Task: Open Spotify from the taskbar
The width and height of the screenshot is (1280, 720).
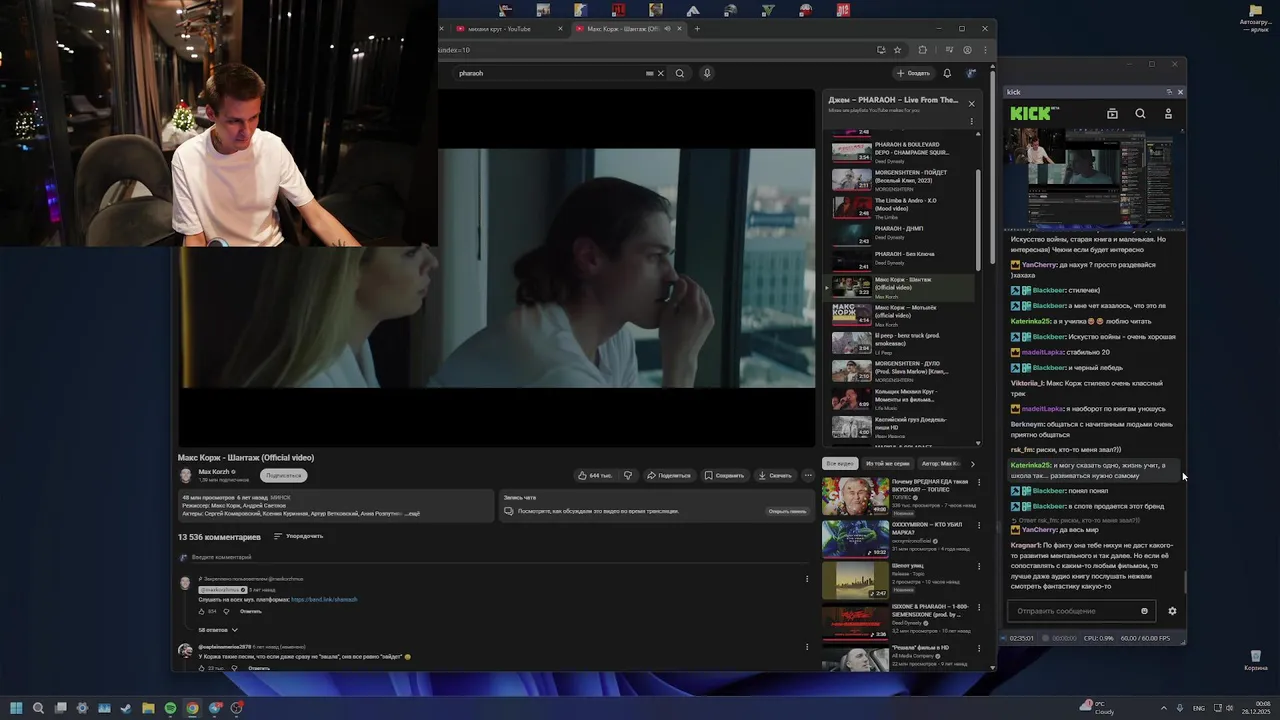Action: 170,708
